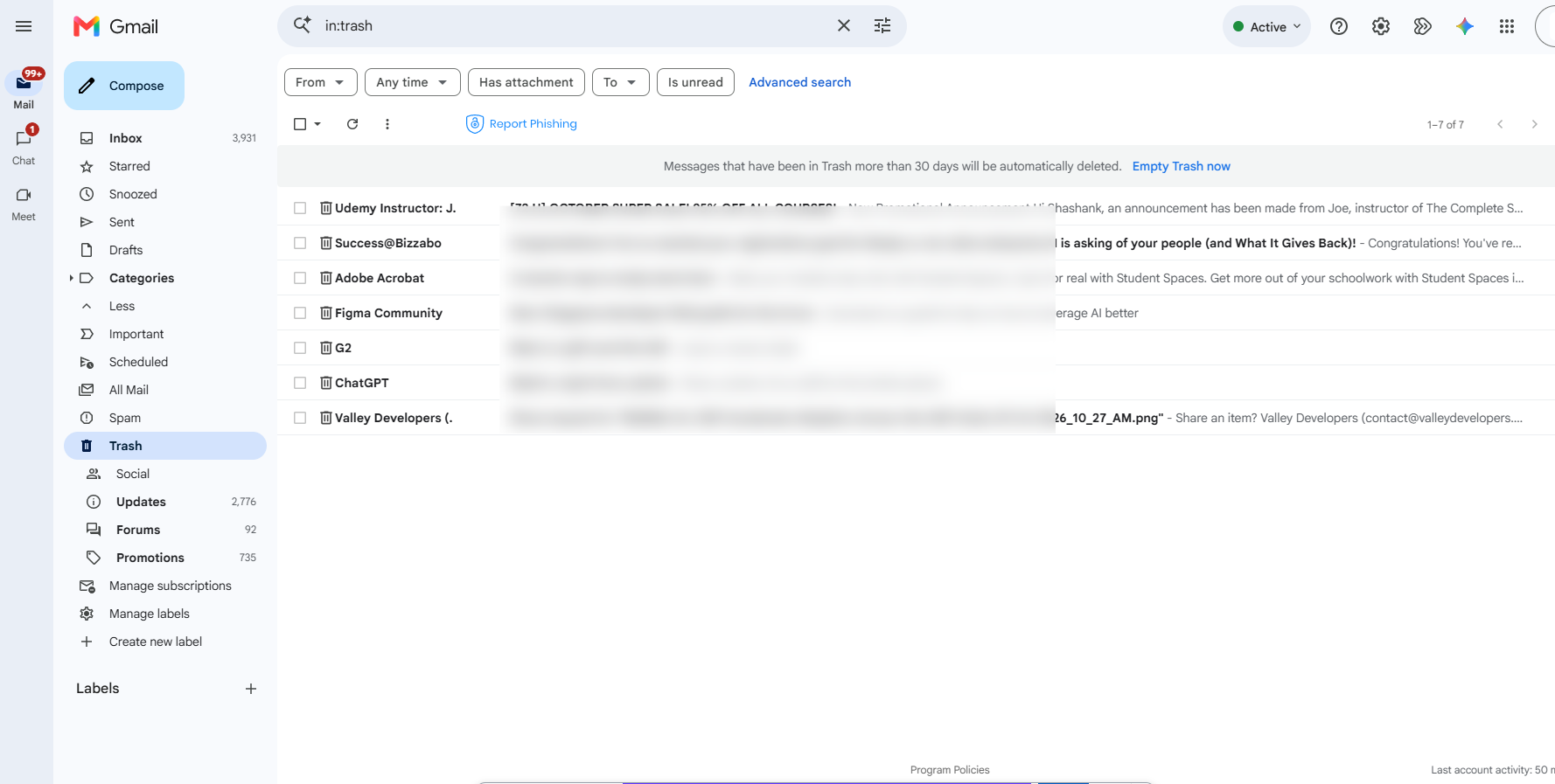Open the Meet section in left rail
Image resolution: width=1555 pixels, height=784 pixels.
point(24,204)
